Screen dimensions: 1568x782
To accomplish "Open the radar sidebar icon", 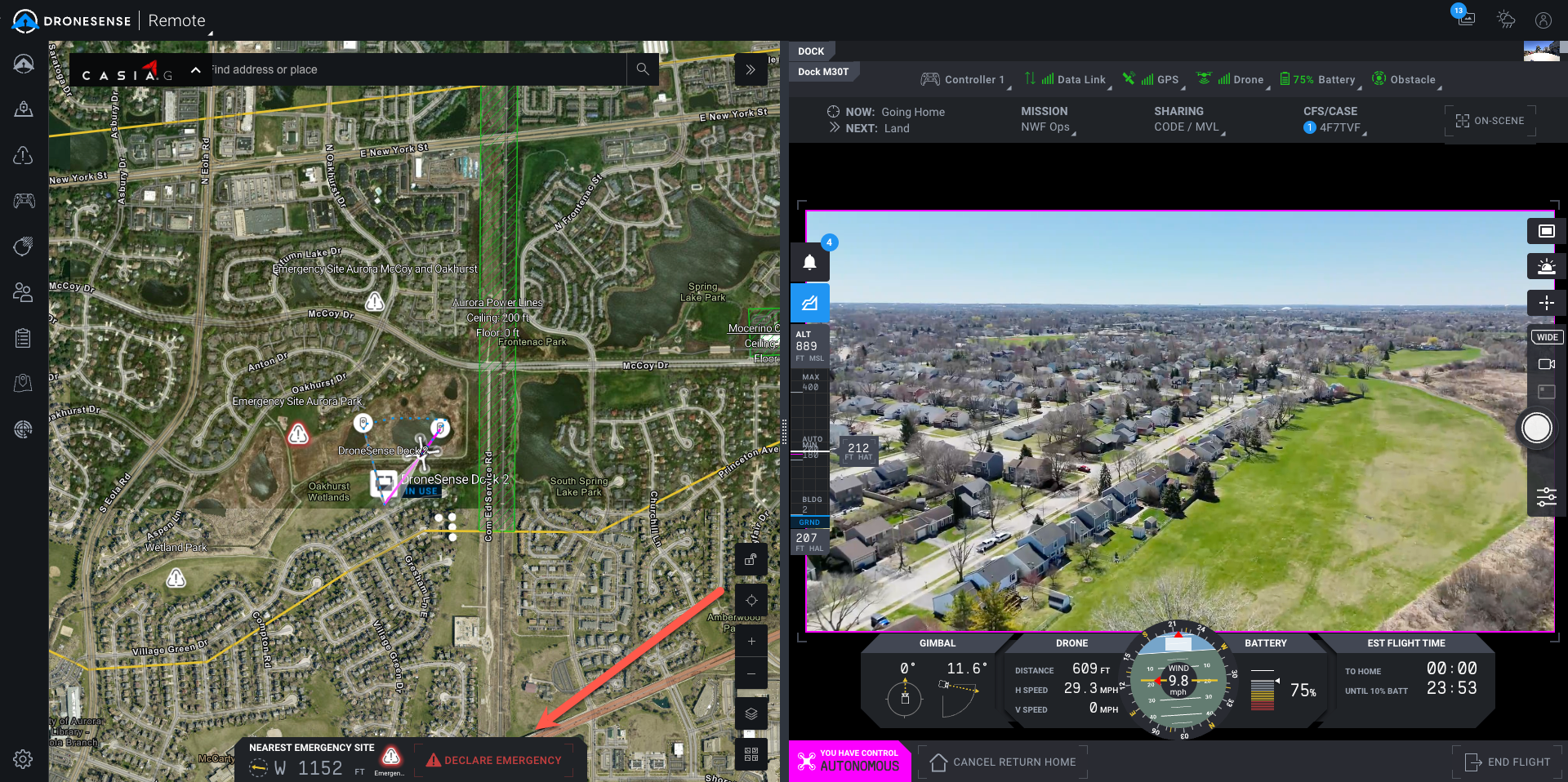I will pos(24,429).
